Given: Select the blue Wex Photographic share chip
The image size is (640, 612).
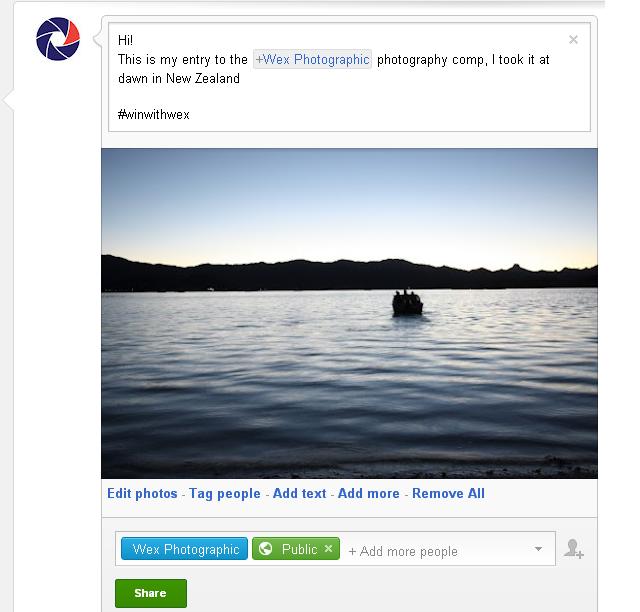Looking at the screenshot, I should [184, 549].
